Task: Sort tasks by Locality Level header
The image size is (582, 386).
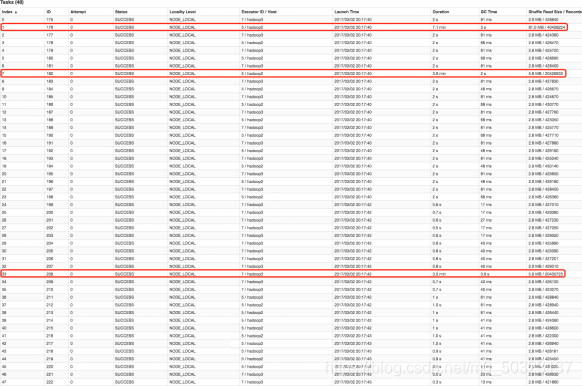Action: tap(183, 12)
